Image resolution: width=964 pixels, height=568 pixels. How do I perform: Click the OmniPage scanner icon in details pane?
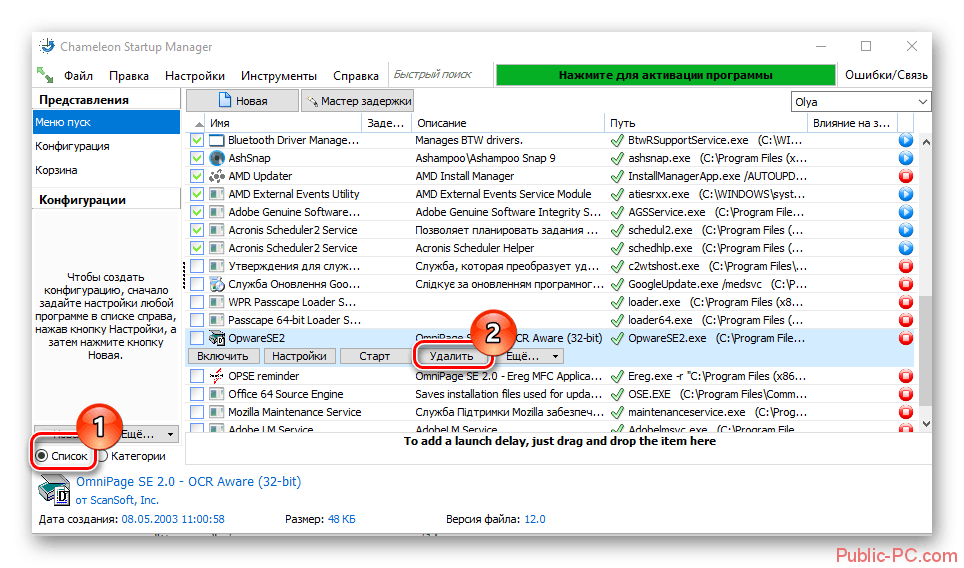(54, 491)
